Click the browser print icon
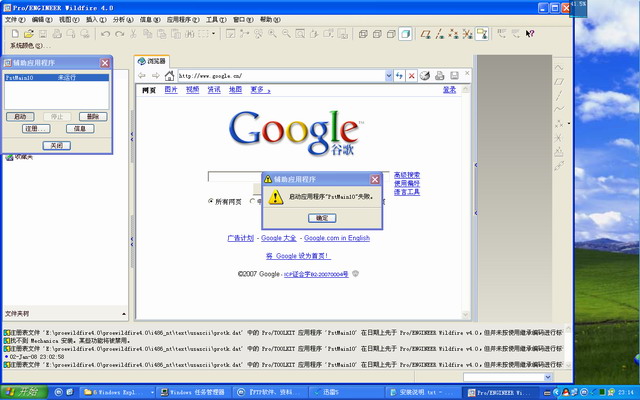The width and height of the screenshot is (640, 400). coord(439,76)
